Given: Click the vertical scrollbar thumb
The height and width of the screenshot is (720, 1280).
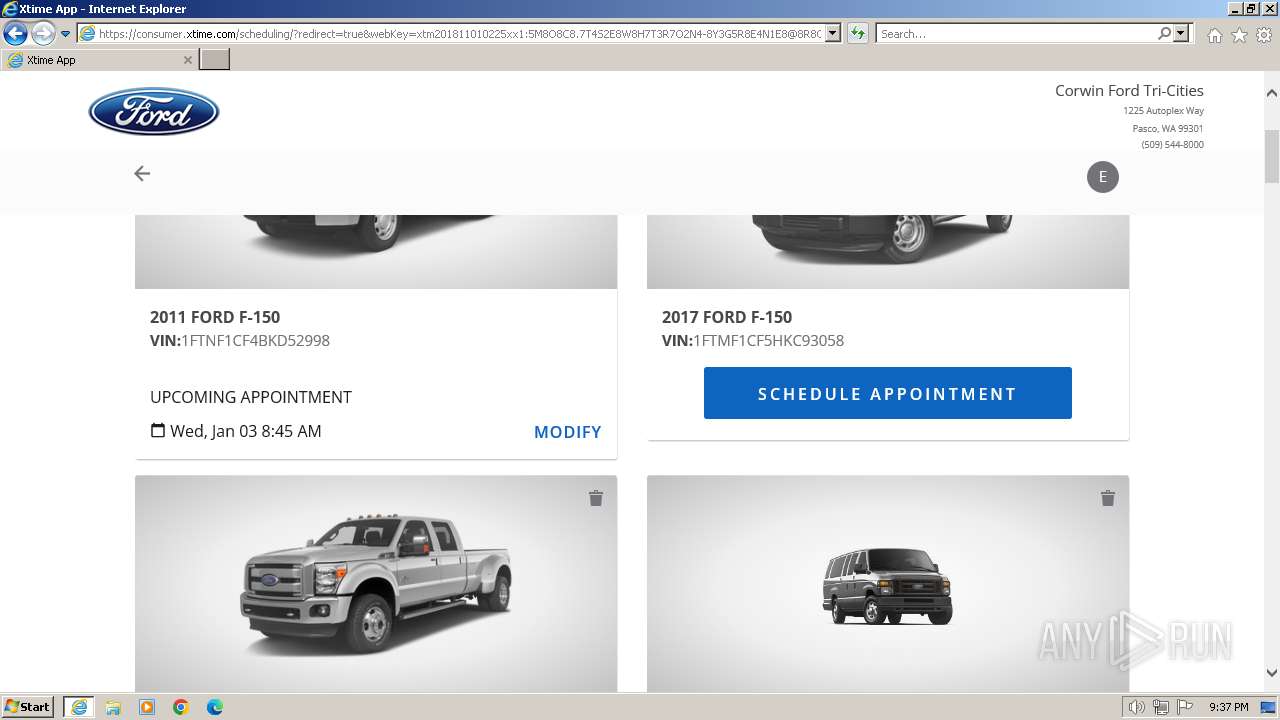Looking at the screenshot, I should (x=1272, y=155).
